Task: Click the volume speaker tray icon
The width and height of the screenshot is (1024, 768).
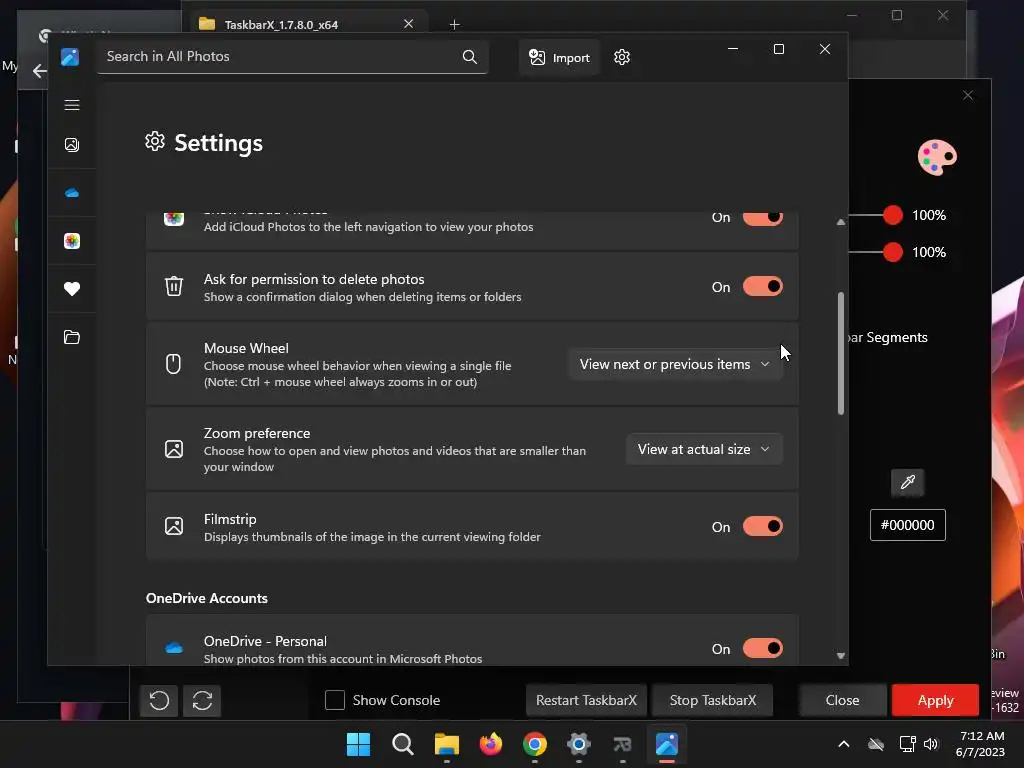Action: pos(931,744)
